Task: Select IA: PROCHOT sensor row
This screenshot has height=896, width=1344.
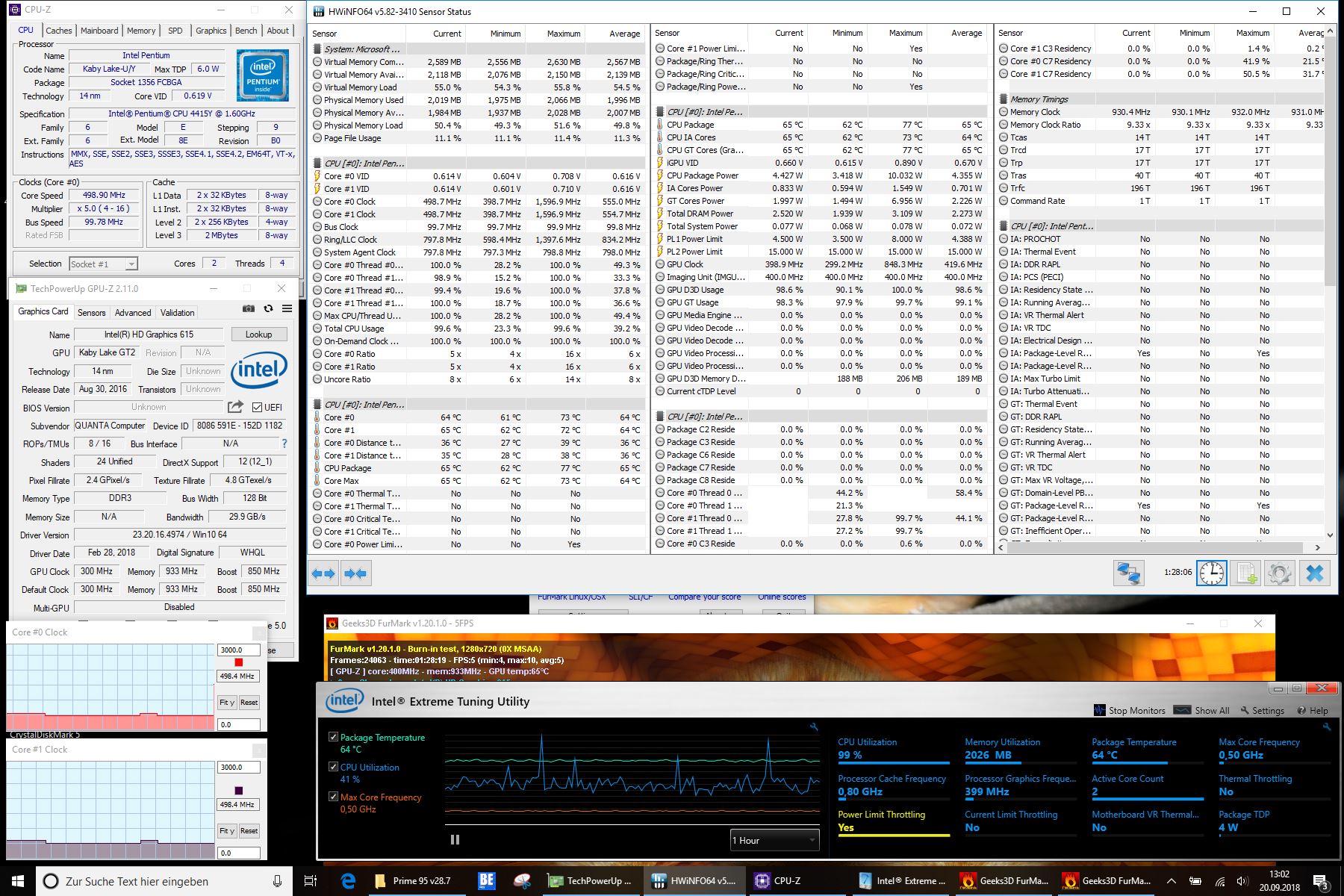Action: tap(1161, 239)
